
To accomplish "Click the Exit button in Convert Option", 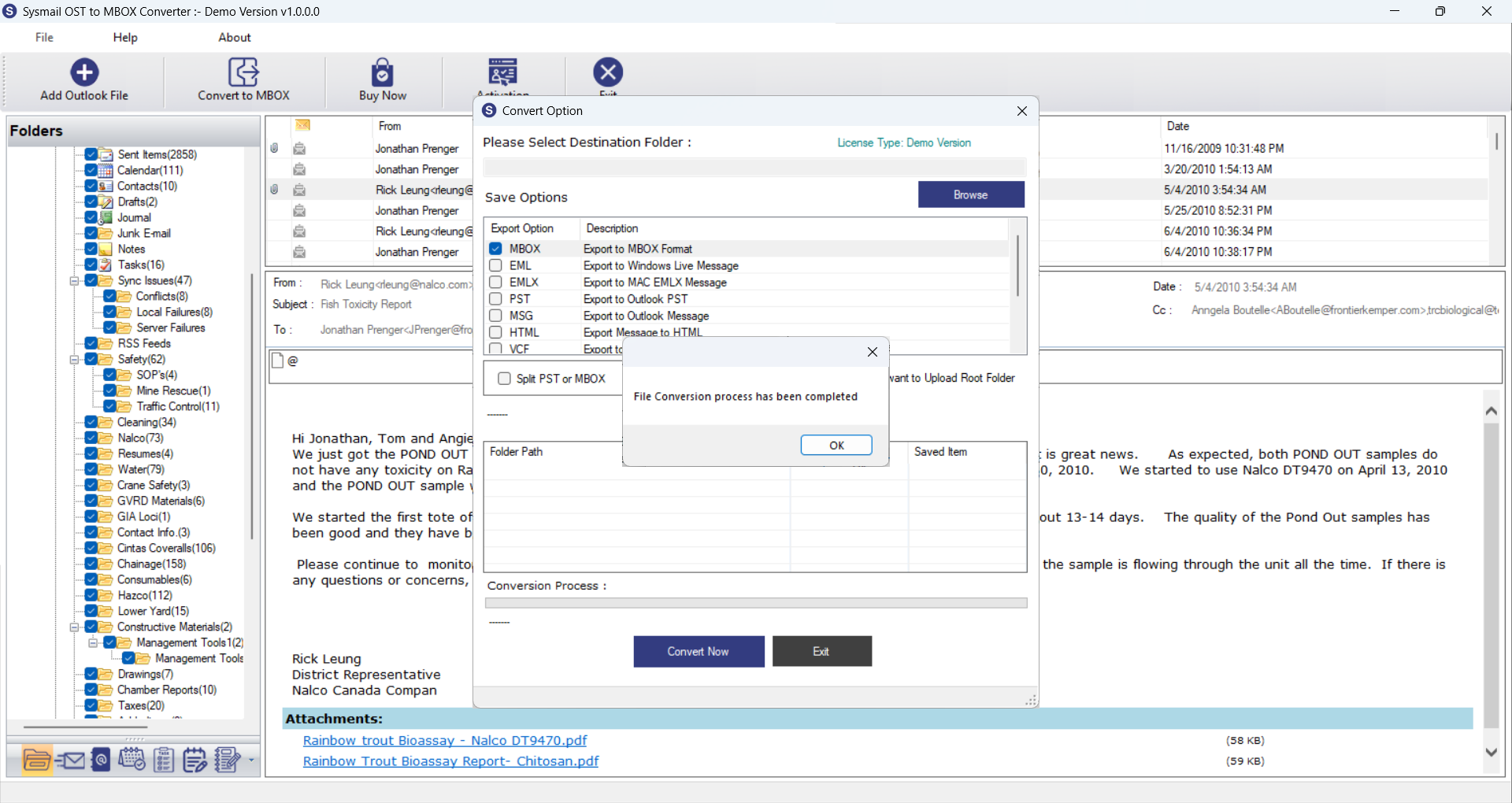I will [x=821, y=651].
